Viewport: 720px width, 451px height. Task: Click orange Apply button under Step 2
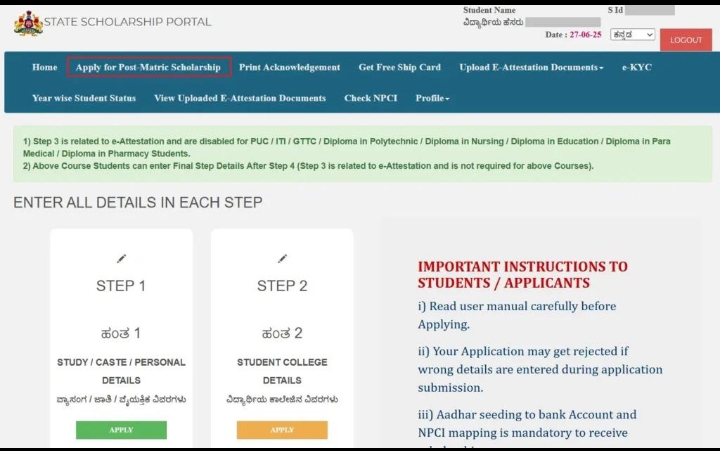pos(282,430)
